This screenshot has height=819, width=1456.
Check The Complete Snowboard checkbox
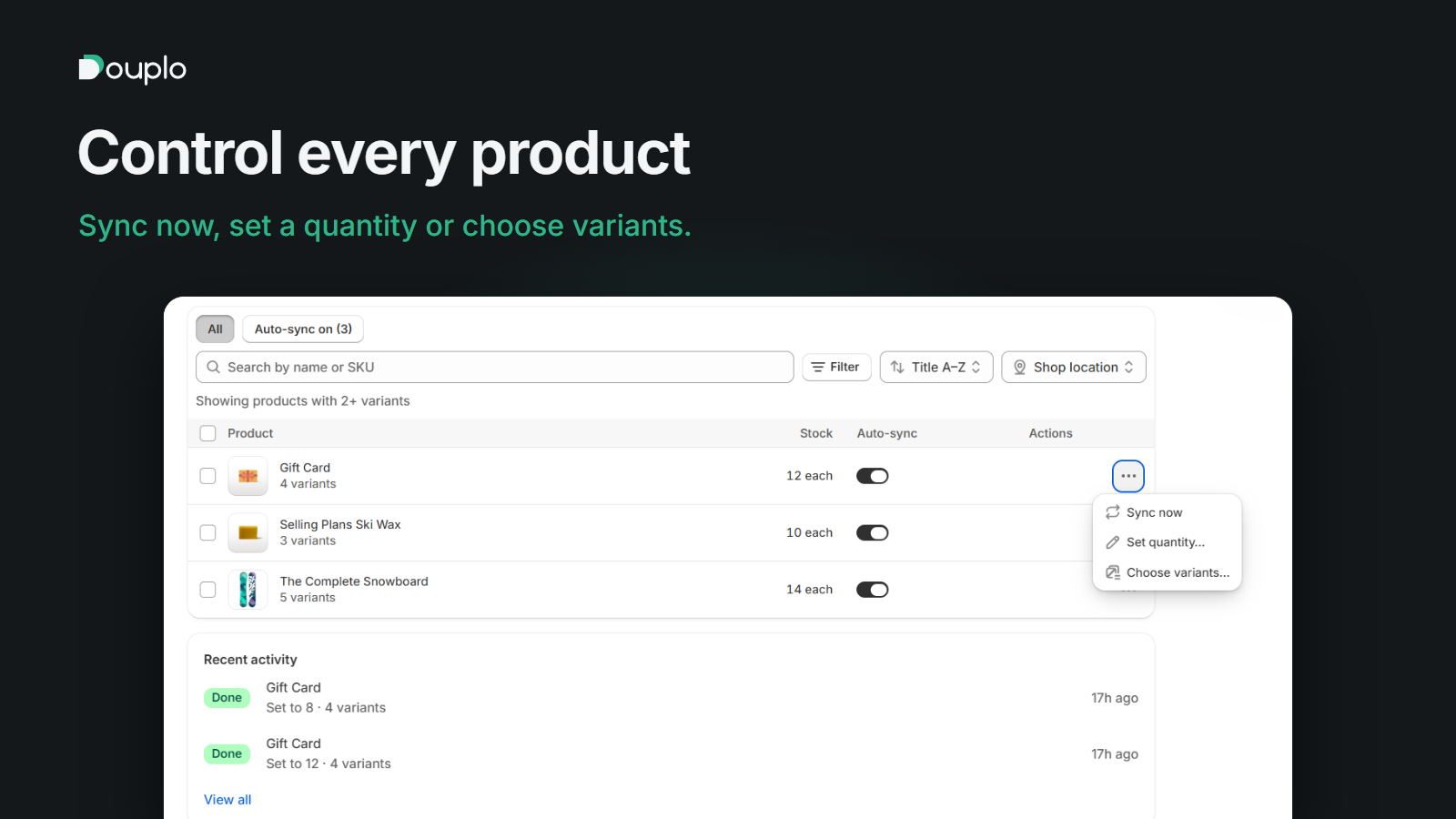208,590
